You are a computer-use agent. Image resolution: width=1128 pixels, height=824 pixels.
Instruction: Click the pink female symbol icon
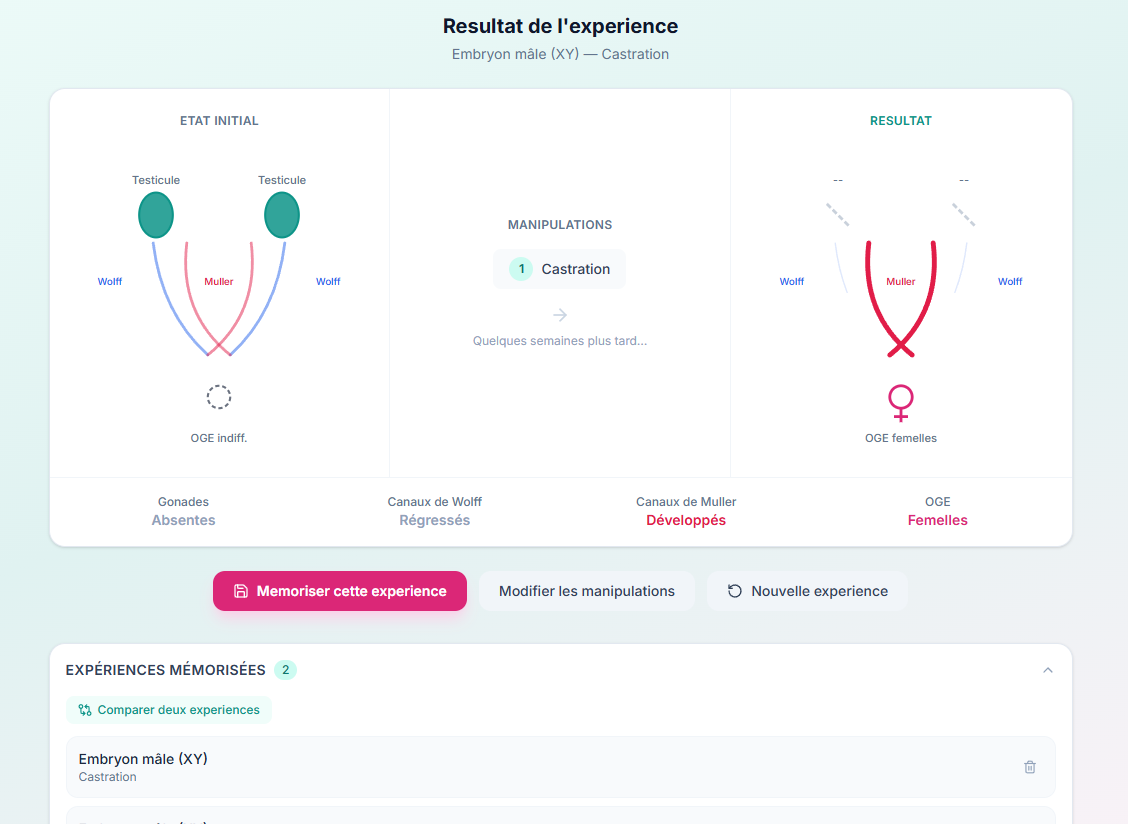901,403
